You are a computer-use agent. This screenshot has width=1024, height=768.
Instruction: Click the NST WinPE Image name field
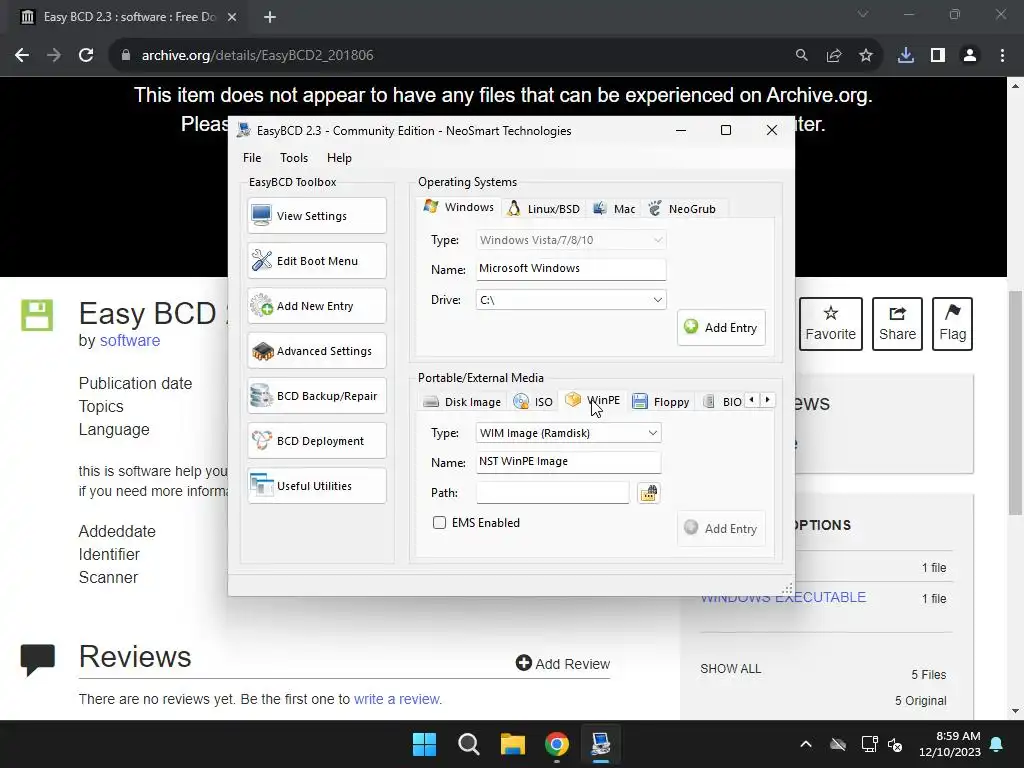pyautogui.click(x=568, y=462)
